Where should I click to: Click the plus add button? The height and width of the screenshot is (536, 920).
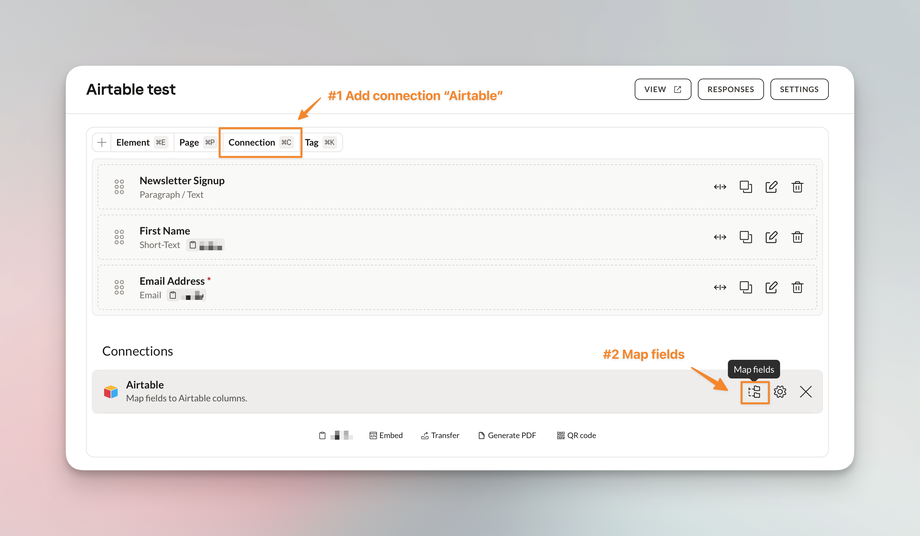click(x=102, y=142)
